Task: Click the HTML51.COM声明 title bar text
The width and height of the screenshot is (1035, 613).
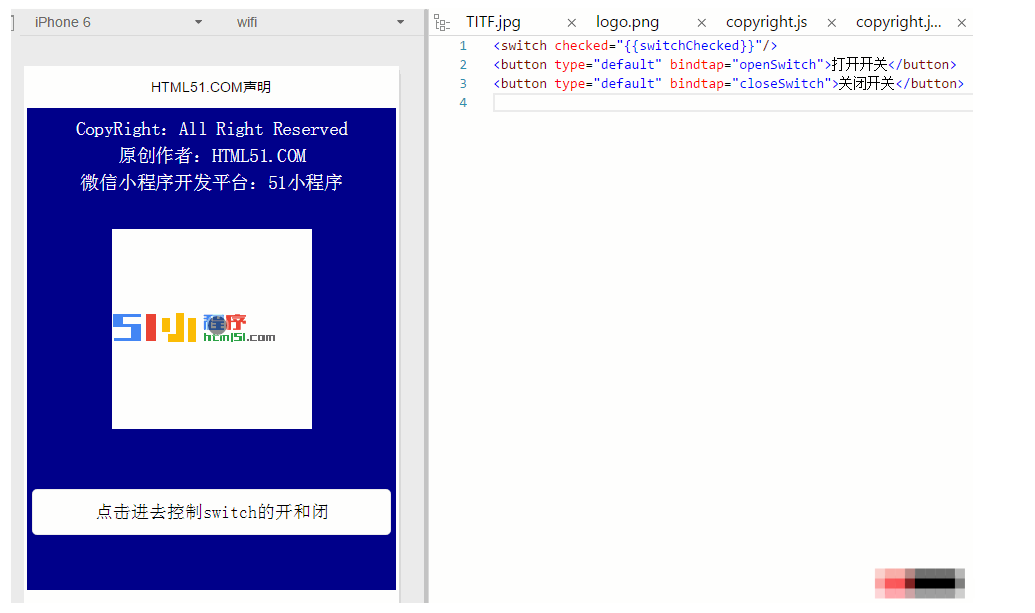Action: (x=211, y=87)
